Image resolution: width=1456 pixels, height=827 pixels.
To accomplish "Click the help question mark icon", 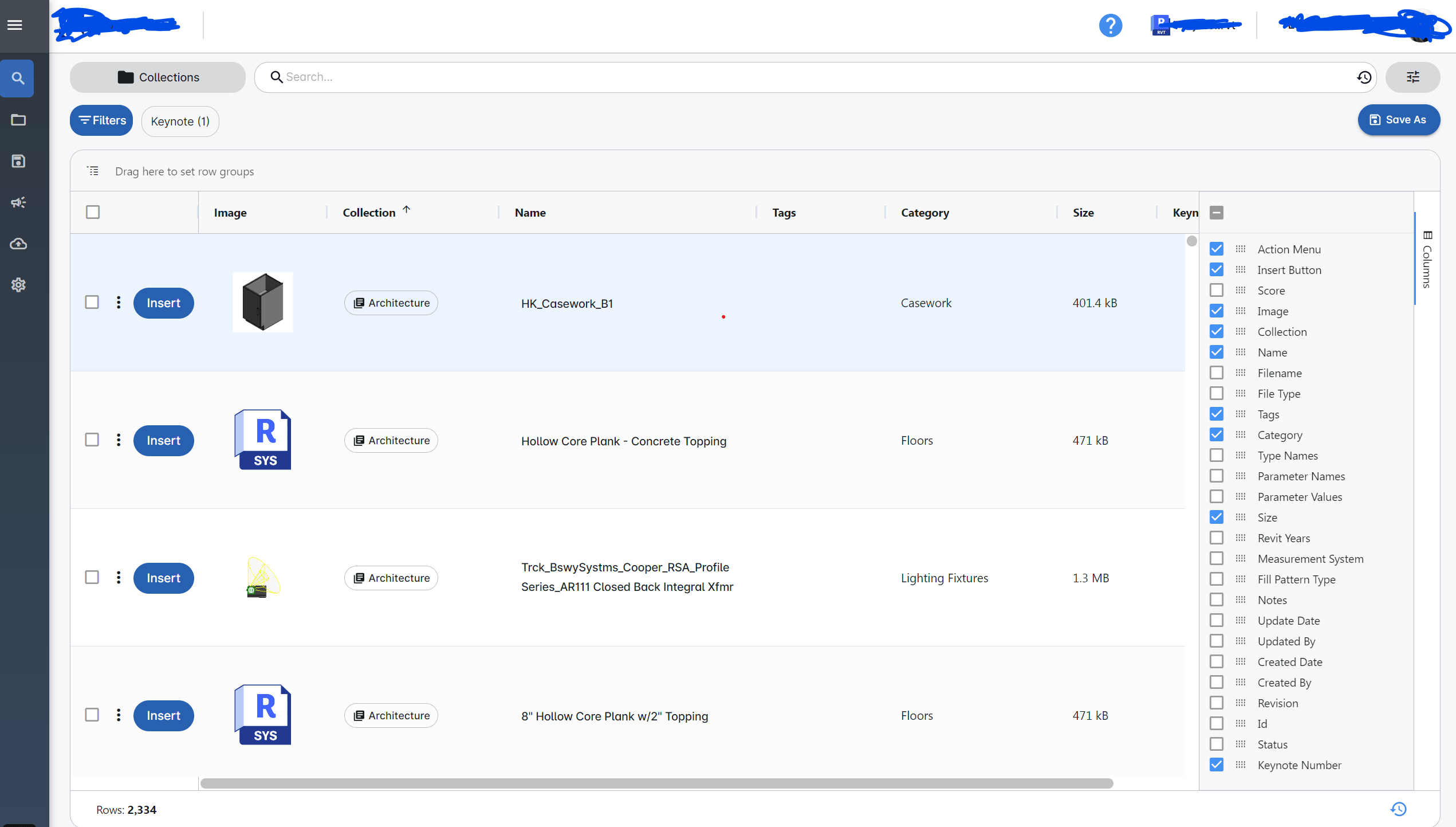I will (x=1109, y=26).
